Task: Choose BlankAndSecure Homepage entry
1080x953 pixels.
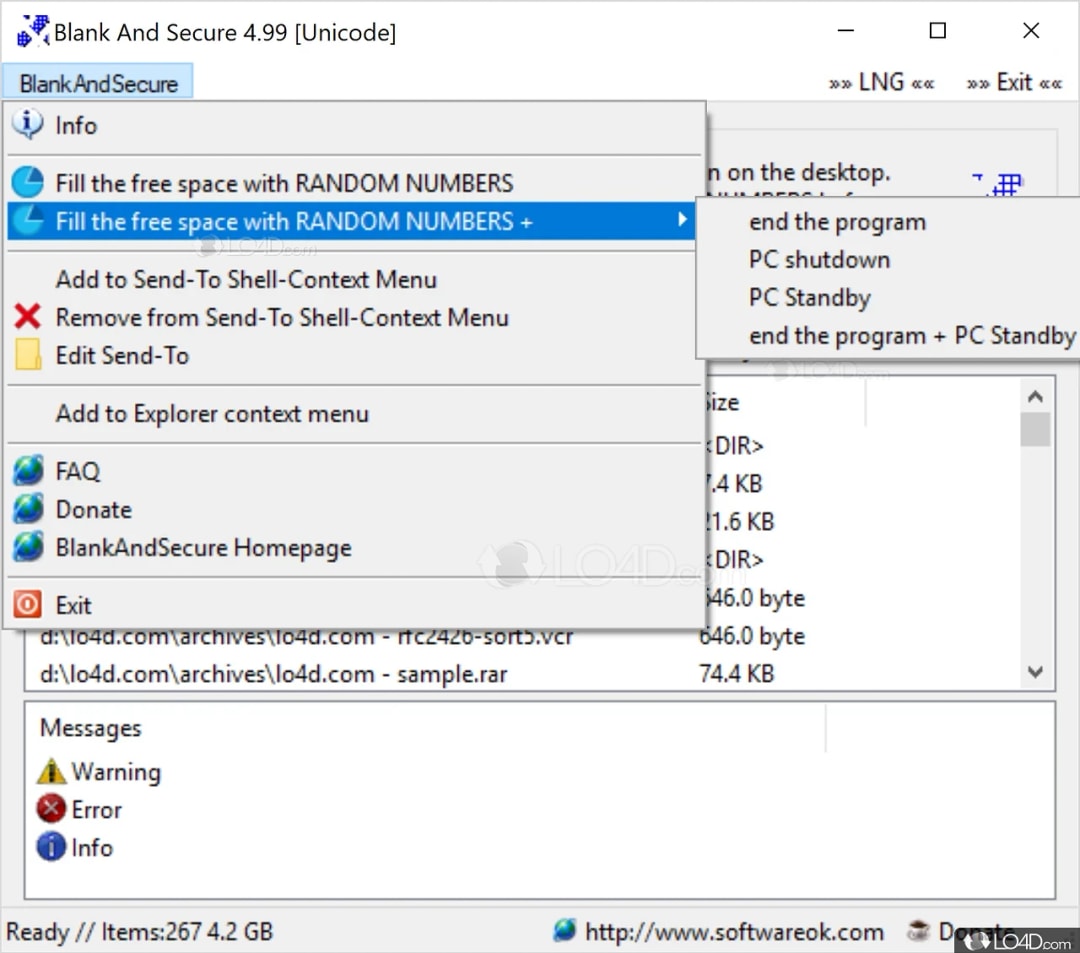Action: [355, 547]
